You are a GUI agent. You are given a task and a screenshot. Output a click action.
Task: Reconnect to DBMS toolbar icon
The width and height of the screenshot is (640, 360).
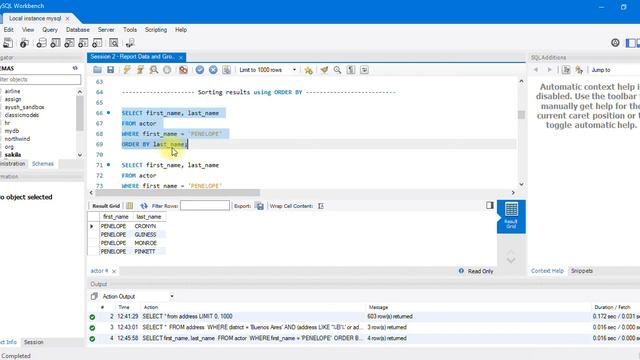coord(130,43)
